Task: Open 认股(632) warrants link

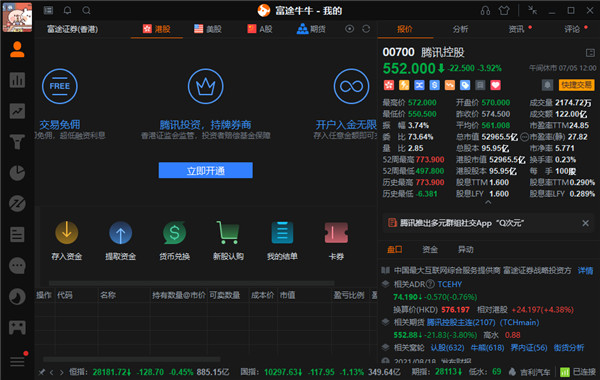Action: click(x=447, y=347)
